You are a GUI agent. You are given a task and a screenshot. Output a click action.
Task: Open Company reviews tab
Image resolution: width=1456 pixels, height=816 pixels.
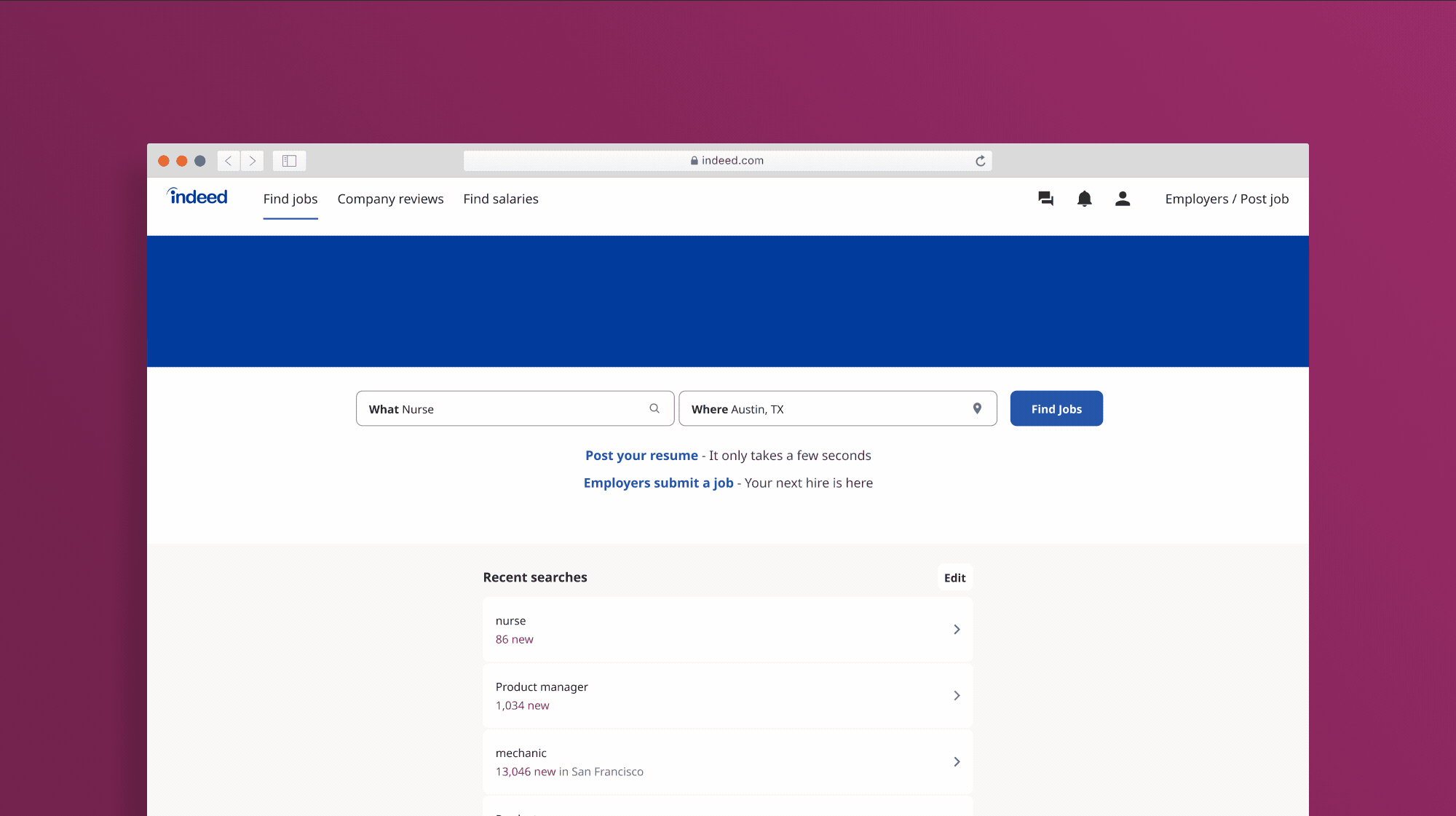click(390, 199)
